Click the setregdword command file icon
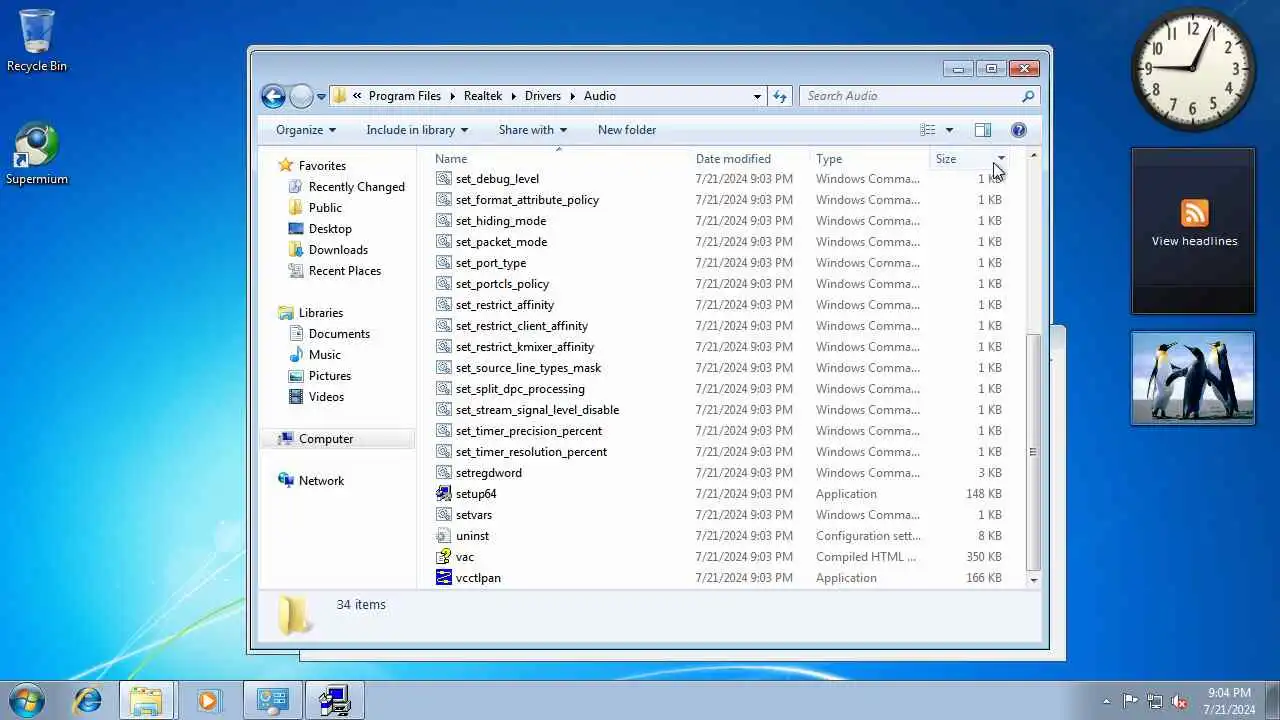 tap(444, 473)
